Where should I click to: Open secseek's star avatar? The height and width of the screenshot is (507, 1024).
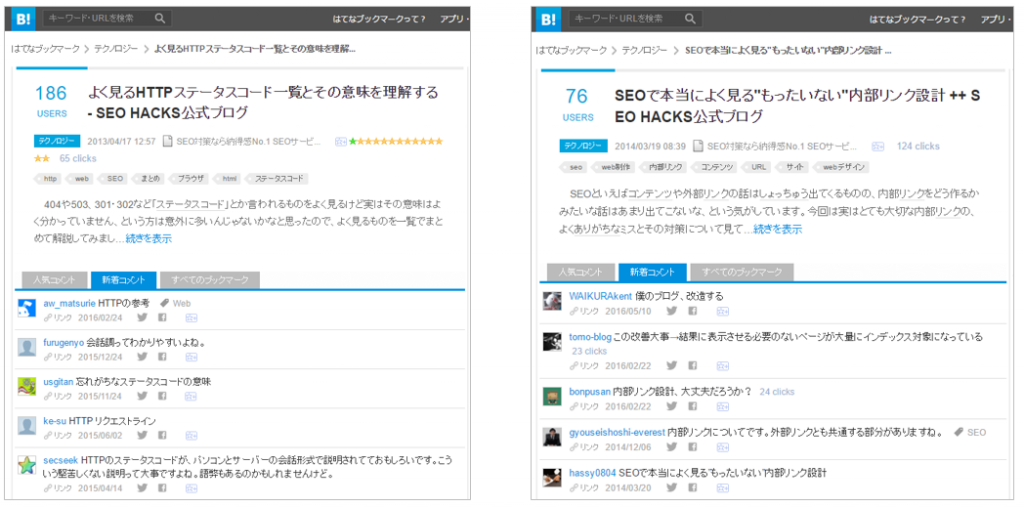tap(27, 465)
